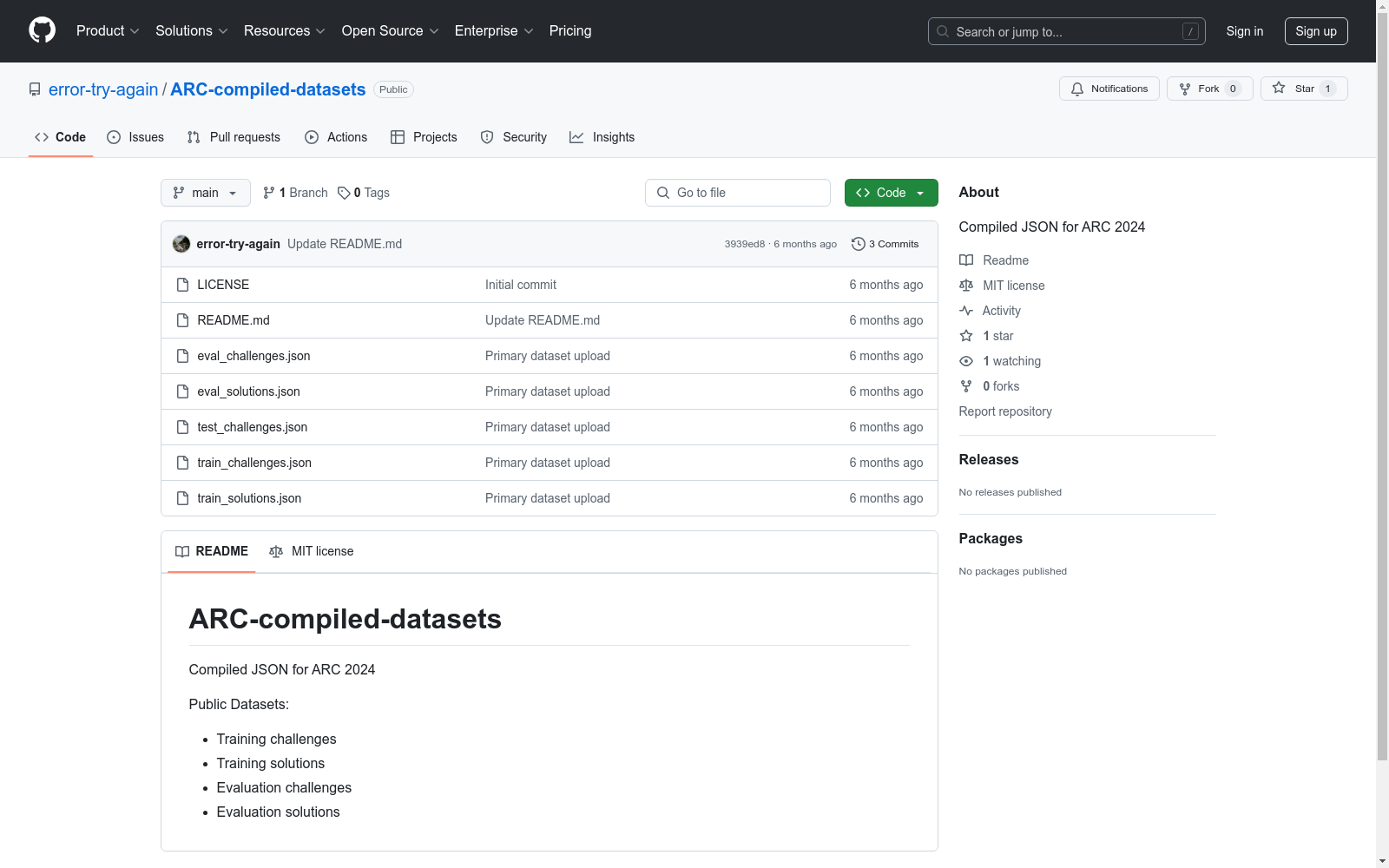Click the book icon beside Readme in About
The width and height of the screenshot is (1389, 868).
coord(966,260)
